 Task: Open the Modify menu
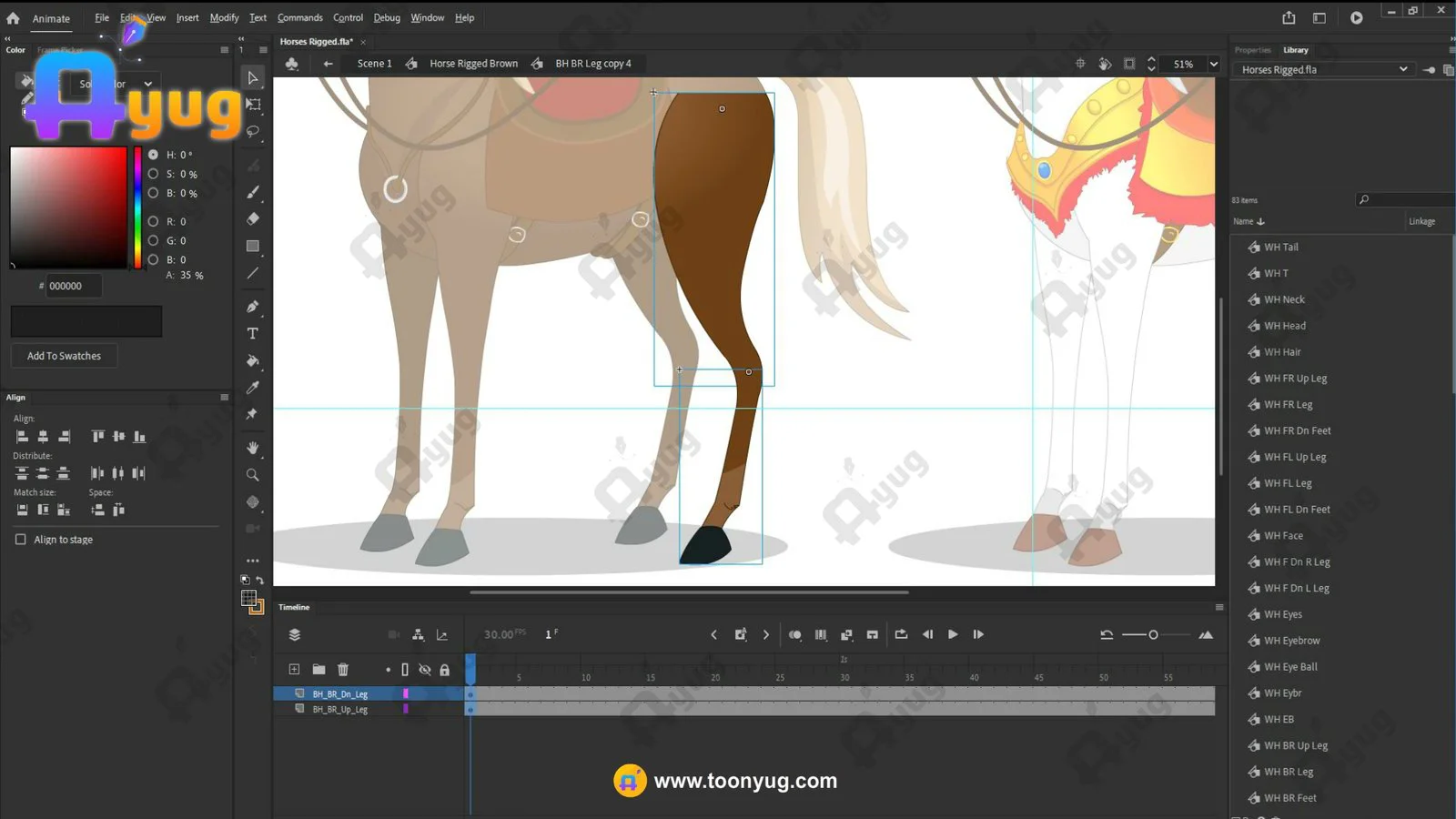pos(224,17)
